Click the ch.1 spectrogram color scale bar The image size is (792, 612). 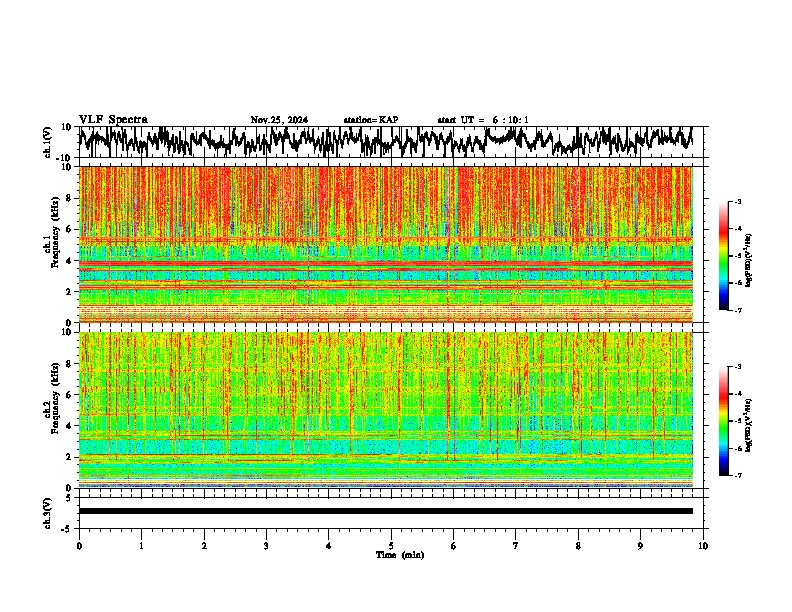[x=723, y=256]
